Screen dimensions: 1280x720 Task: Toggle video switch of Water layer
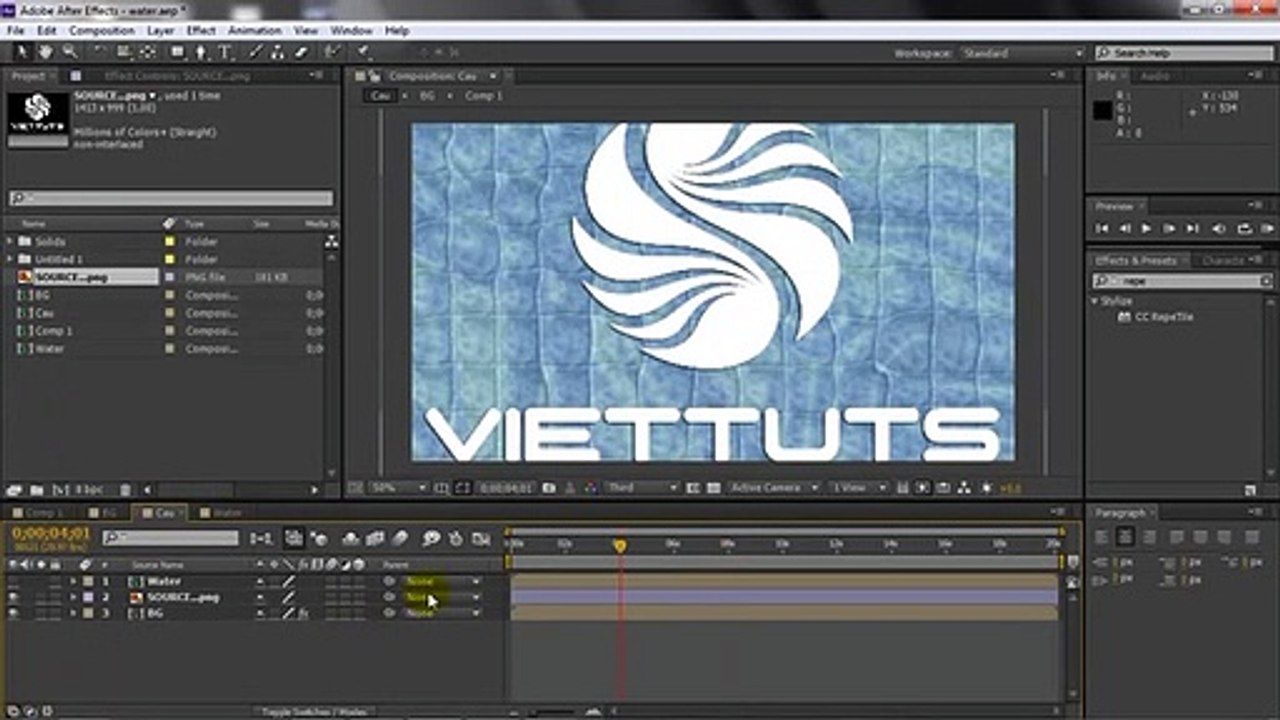[x=13, y=581]
